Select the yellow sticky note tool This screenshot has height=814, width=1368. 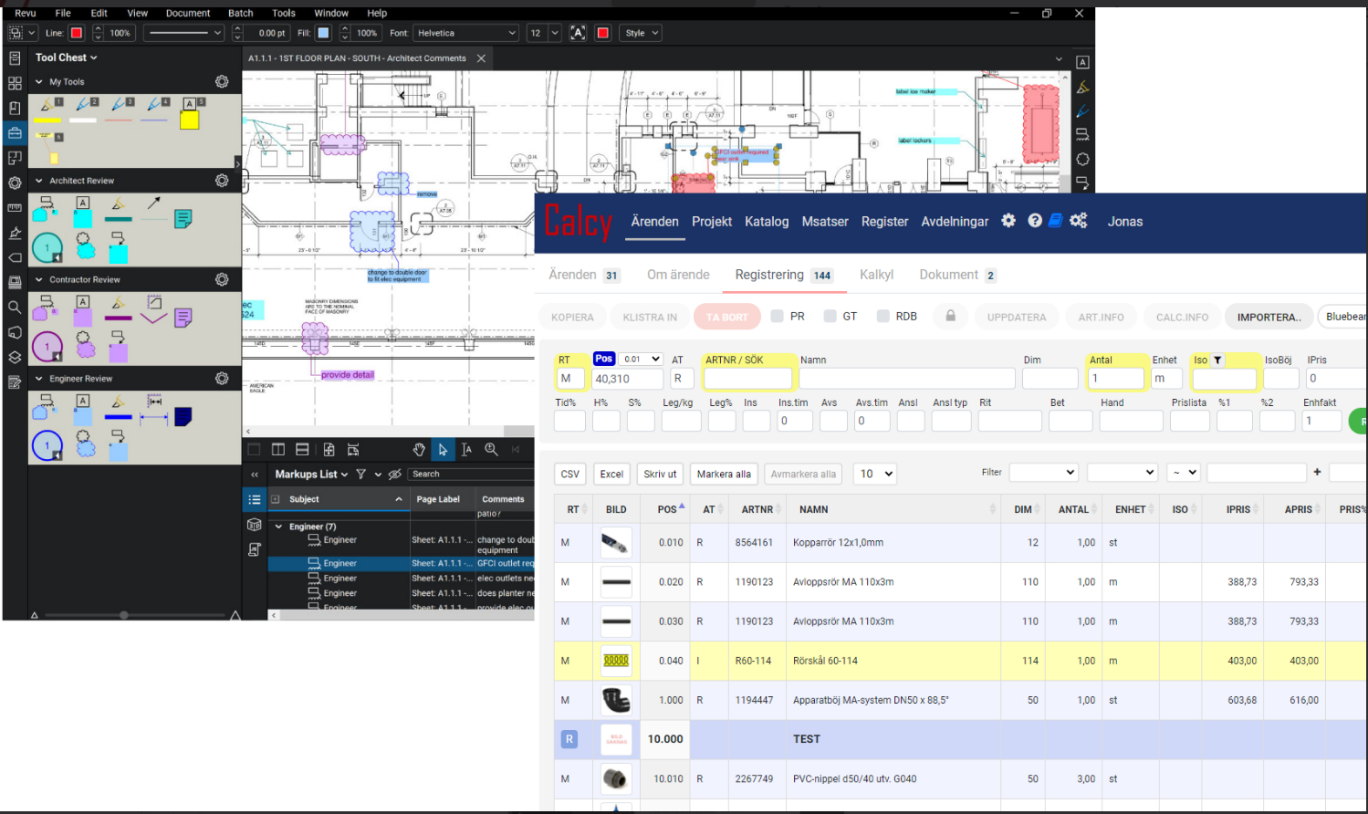pyautogui.click(x=188, y=119)
